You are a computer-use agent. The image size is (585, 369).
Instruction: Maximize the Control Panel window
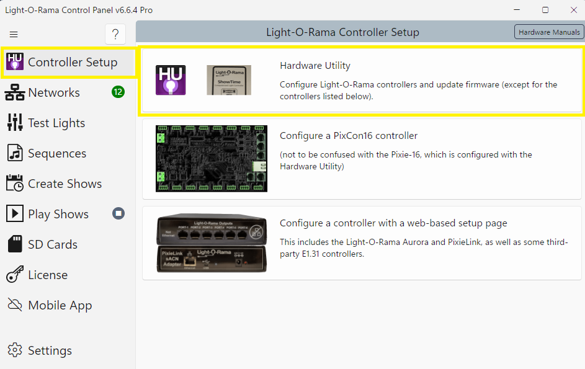(x=545, y=10)
